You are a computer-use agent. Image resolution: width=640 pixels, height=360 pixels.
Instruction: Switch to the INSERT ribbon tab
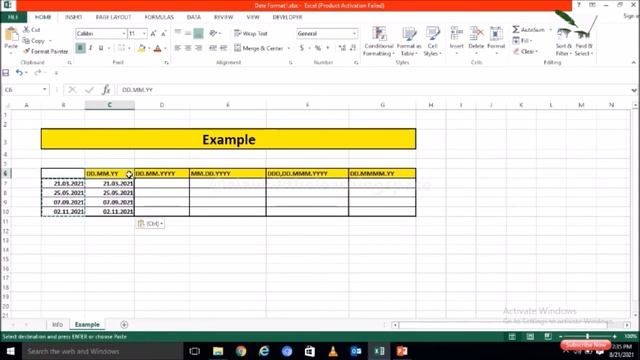click(73, 17)
